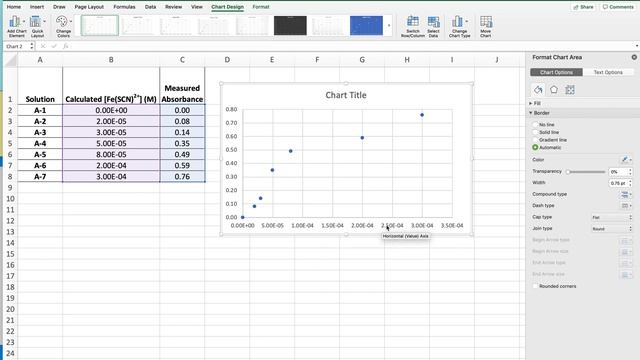Click the Name Box showing Chart 2

(18, 46)
